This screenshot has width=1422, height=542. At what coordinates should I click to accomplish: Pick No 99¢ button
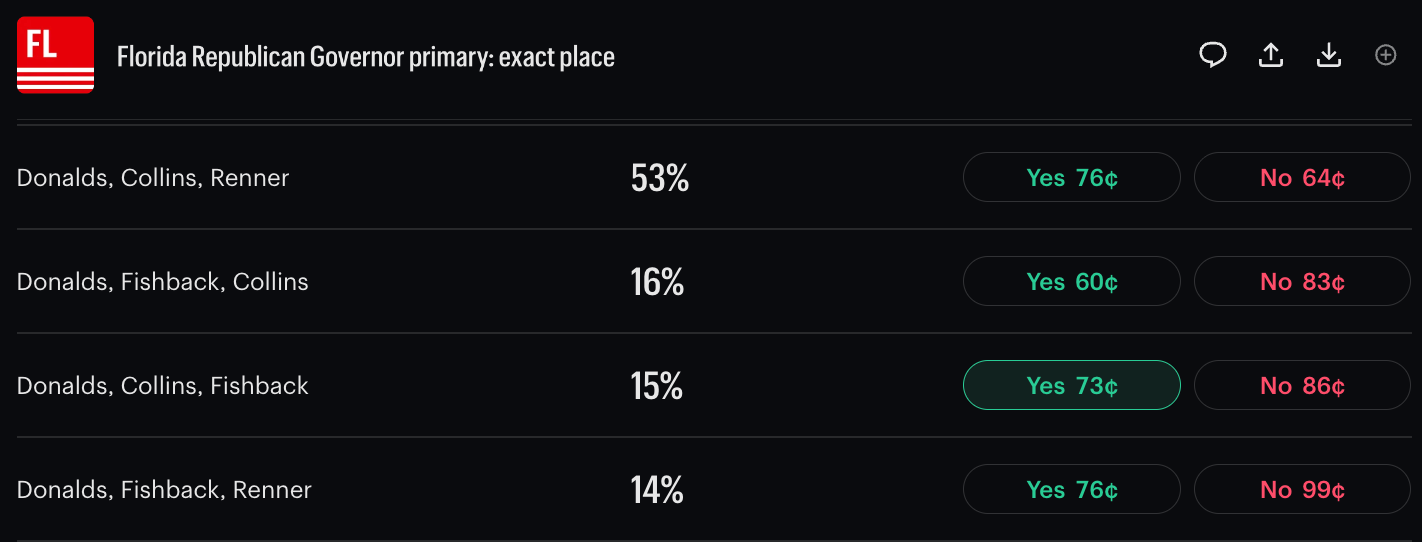(x=1302, y=490)
